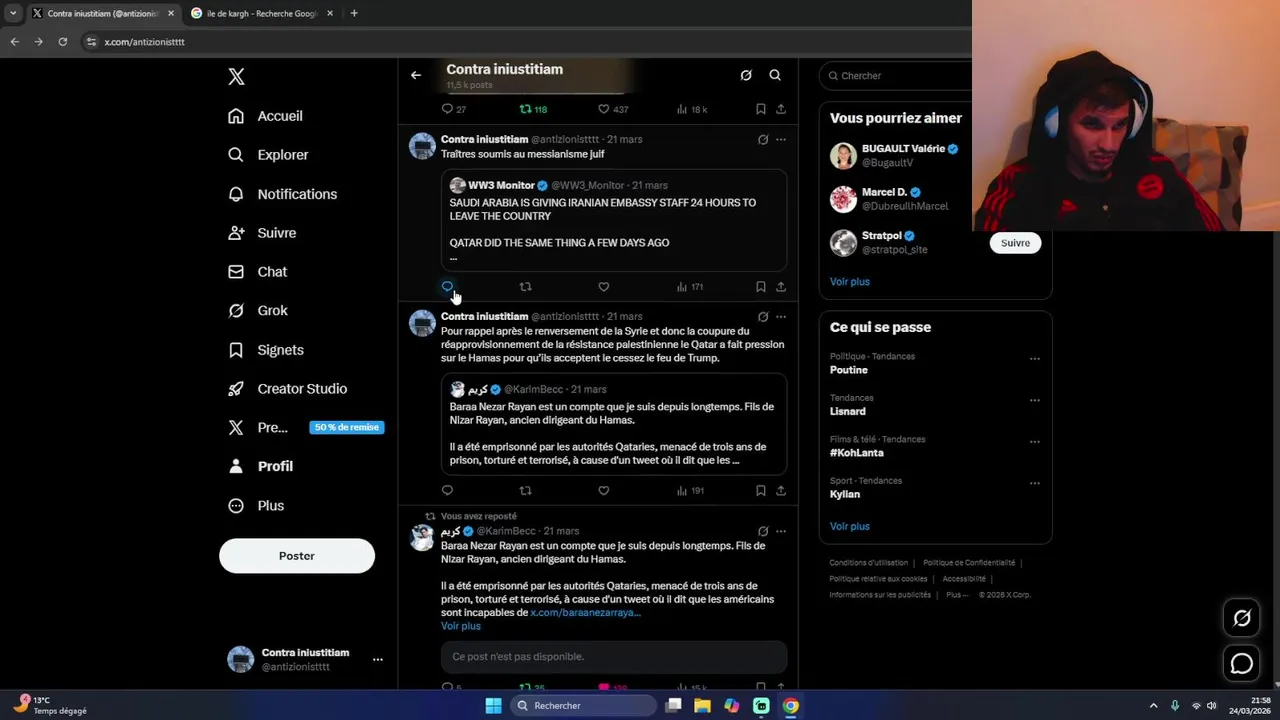1280x720 pixels.
Task: Open floating Grok button at bottom right
Action: pyautogui.click(x=1242, y=619)
